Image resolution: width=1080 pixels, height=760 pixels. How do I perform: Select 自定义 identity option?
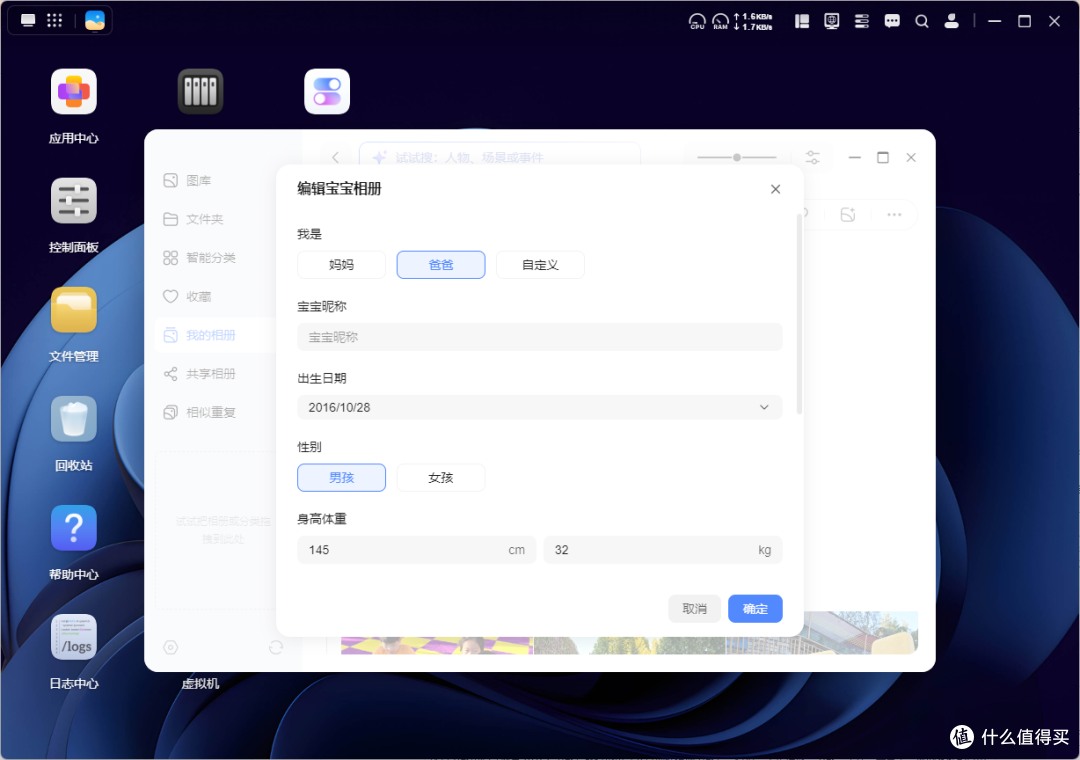tap(540, 265)
